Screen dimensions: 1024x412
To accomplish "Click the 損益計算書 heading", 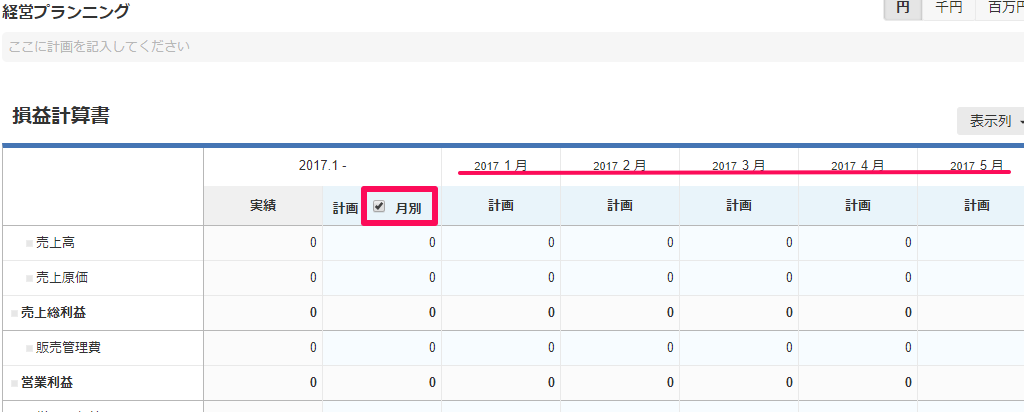I will (x=61, y=116).
